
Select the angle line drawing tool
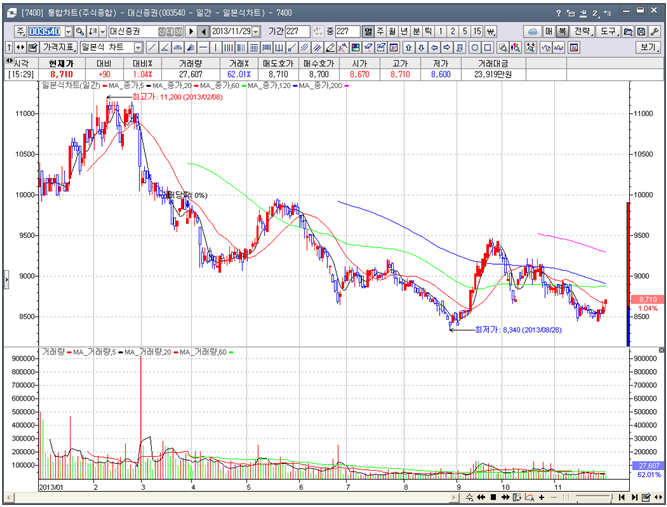[x=165, y=47]
